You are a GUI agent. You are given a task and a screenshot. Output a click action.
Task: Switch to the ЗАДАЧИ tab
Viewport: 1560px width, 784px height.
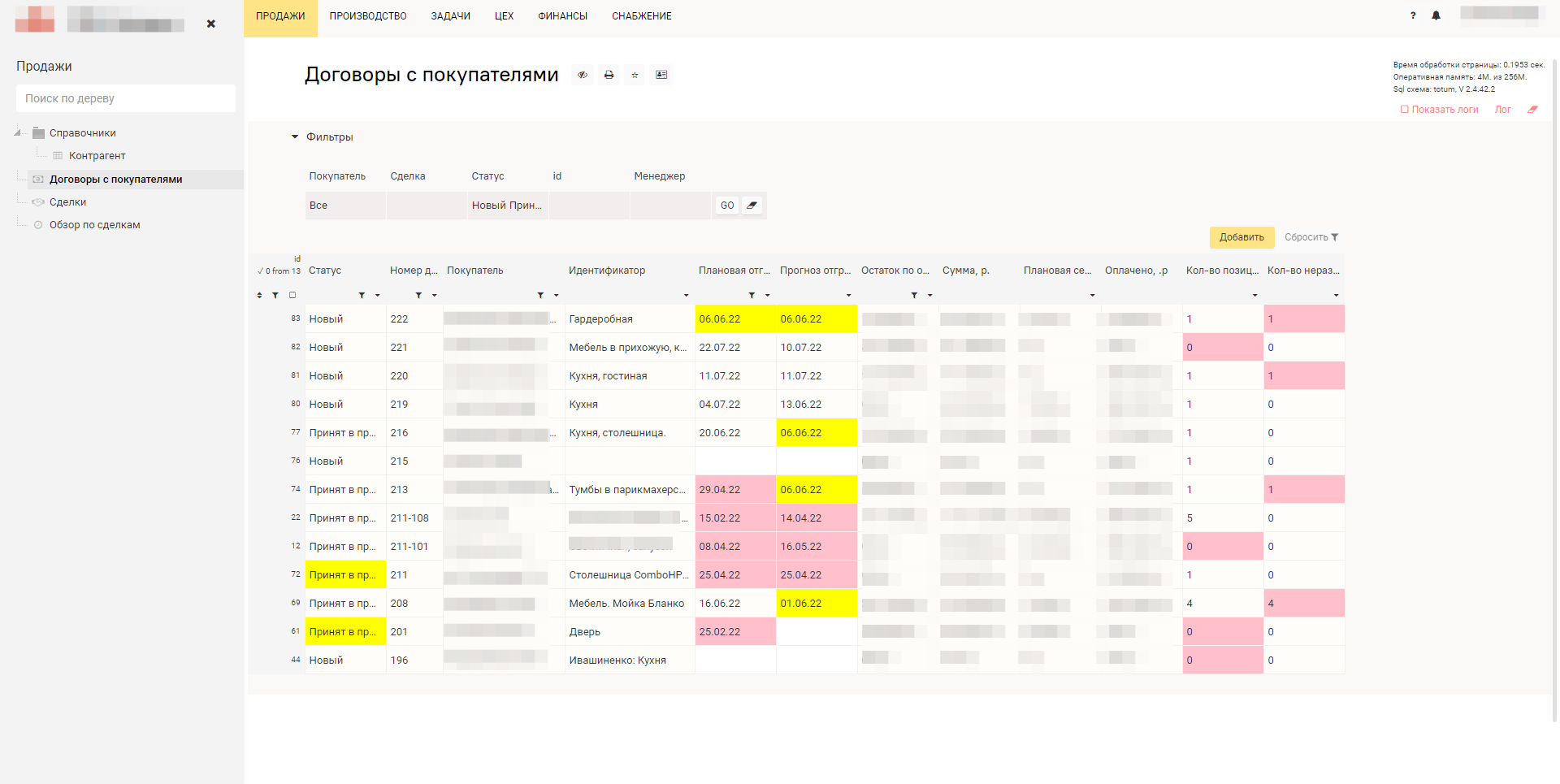coord(451,16)
